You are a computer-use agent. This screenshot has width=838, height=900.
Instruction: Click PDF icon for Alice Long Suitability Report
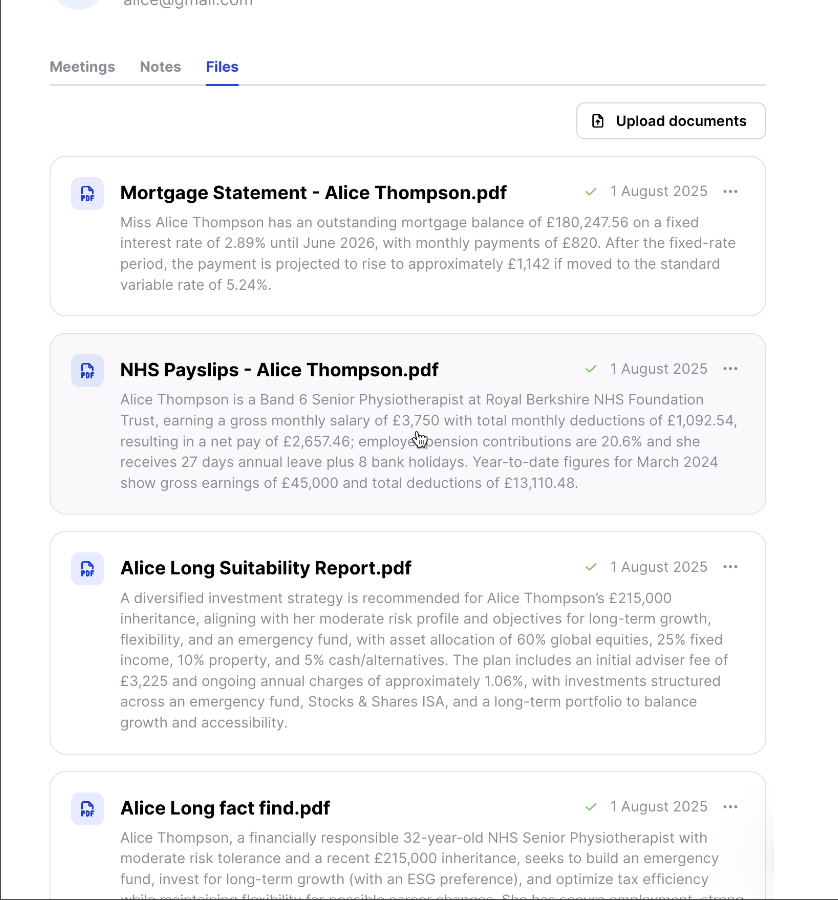87,568
